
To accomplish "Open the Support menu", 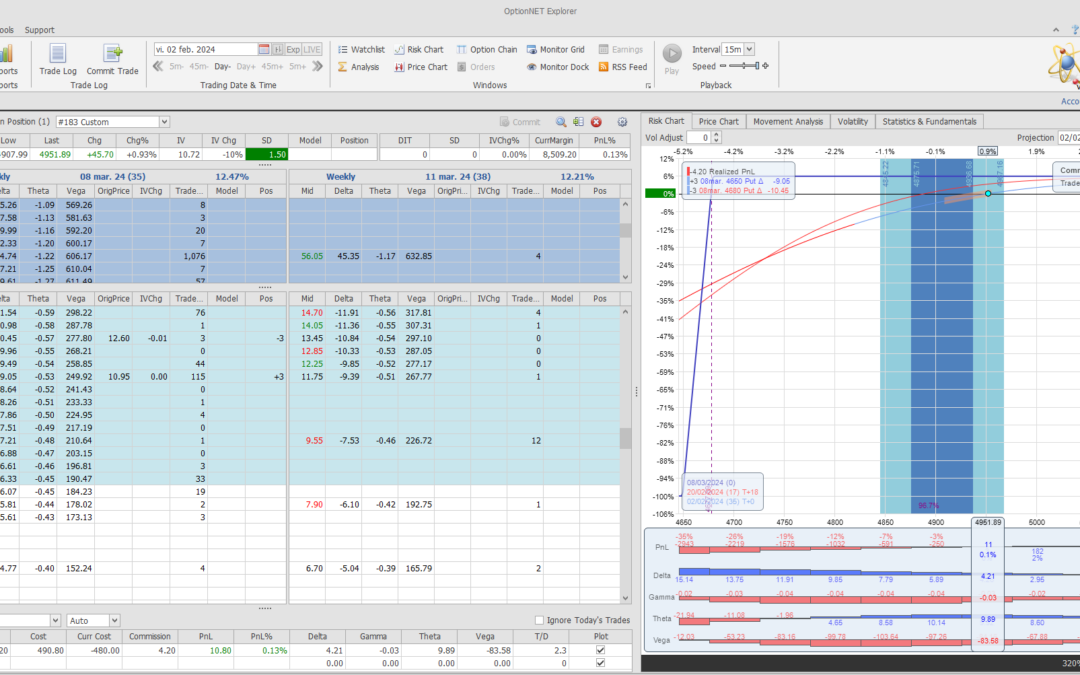I will [39, 30].
